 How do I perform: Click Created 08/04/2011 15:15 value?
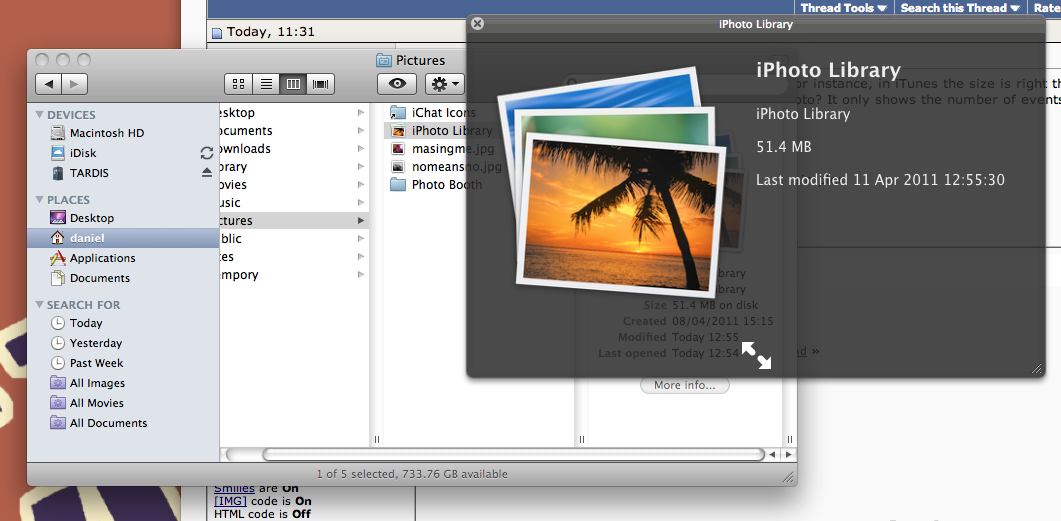[x=723, y=321]
